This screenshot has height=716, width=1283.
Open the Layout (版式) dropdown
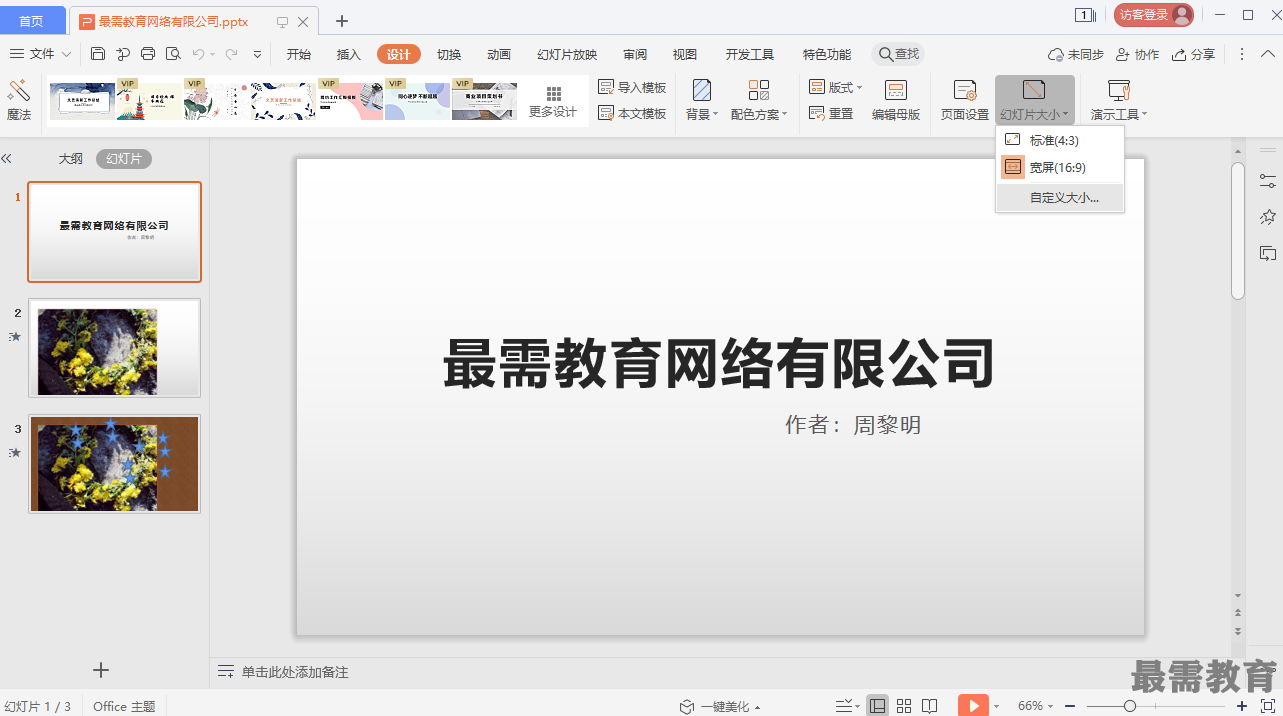click(x=836, y=88)
